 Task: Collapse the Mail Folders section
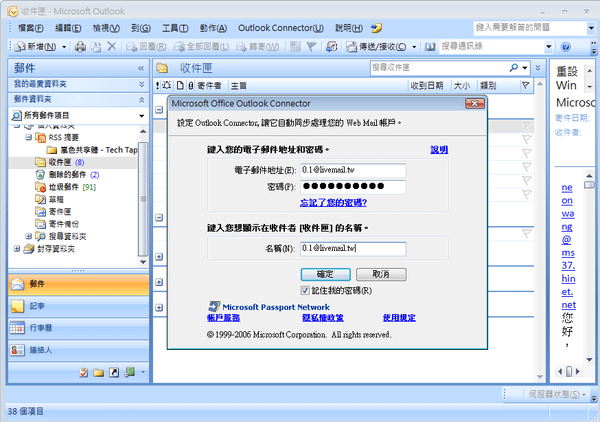pyautogui.click(x=142, y=99)
